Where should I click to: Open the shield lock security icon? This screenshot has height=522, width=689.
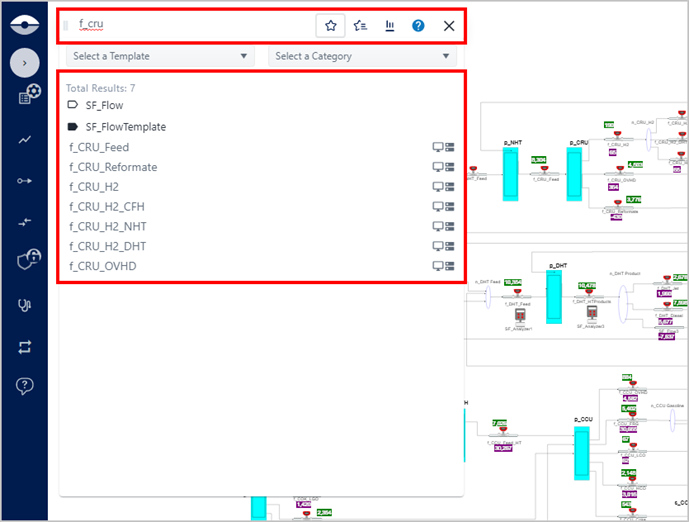25,260
